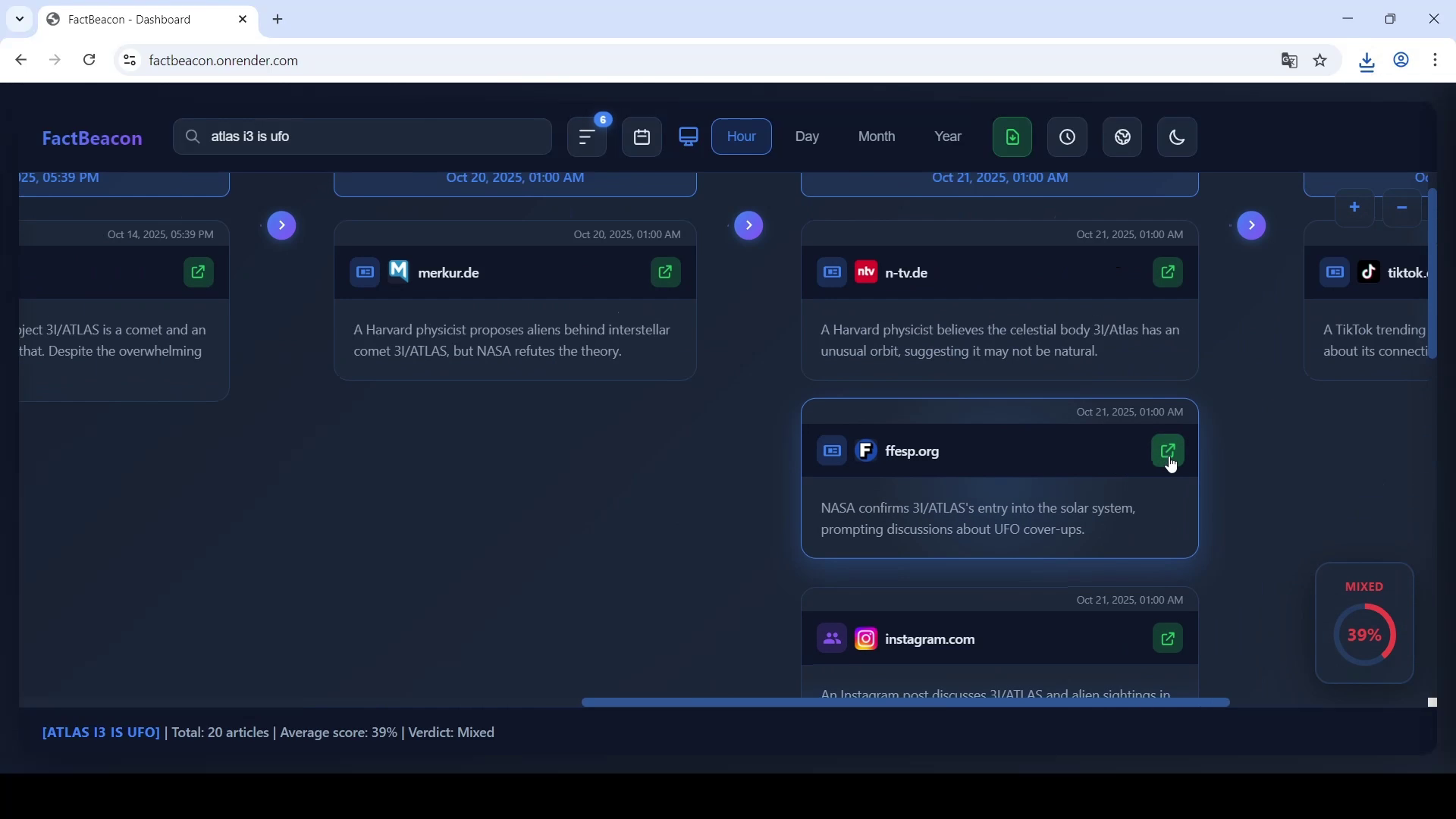Open the calendar date picker icon
Screen dimensions: 1456x819
[x=642, y=137]
